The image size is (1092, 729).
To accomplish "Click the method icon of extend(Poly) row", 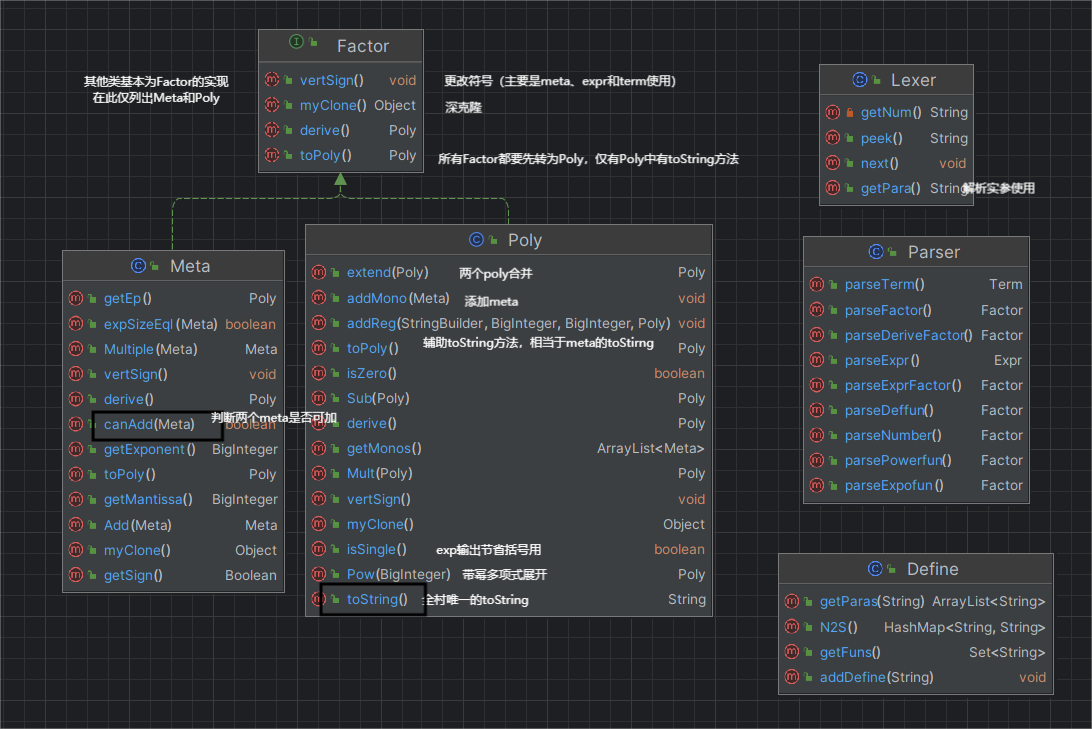I will coord(319,272).
